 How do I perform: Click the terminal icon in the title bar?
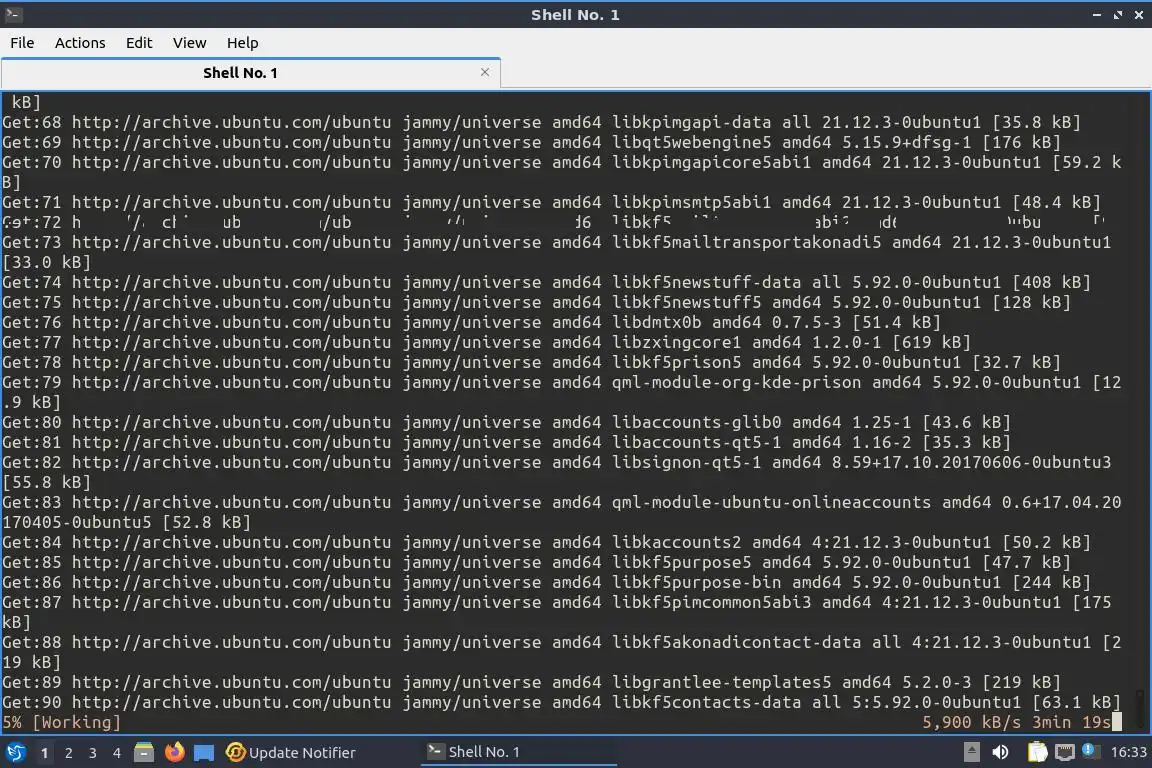pos(13,14)
